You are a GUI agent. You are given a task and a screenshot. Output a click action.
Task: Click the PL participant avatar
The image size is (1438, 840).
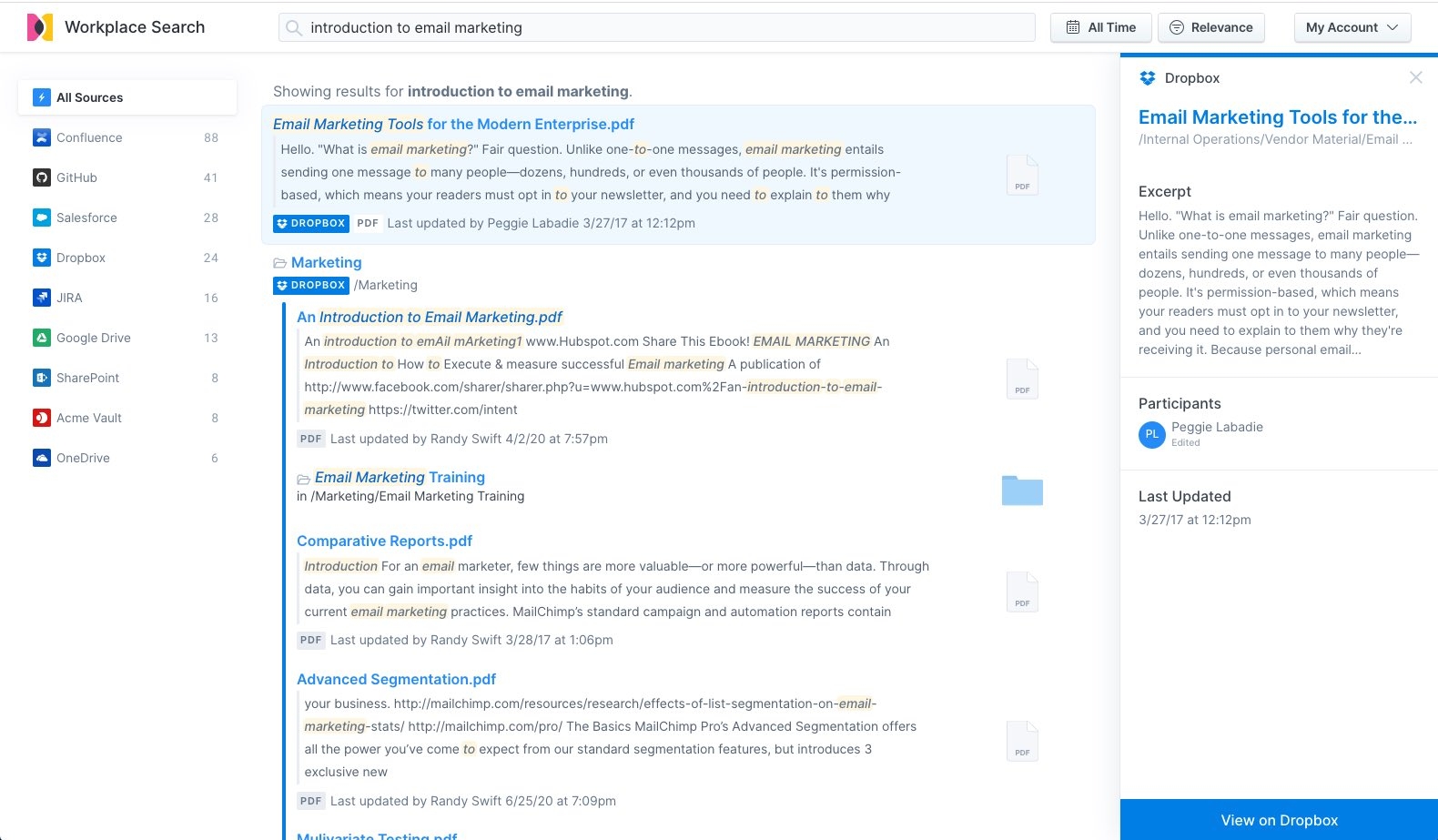1152,434
